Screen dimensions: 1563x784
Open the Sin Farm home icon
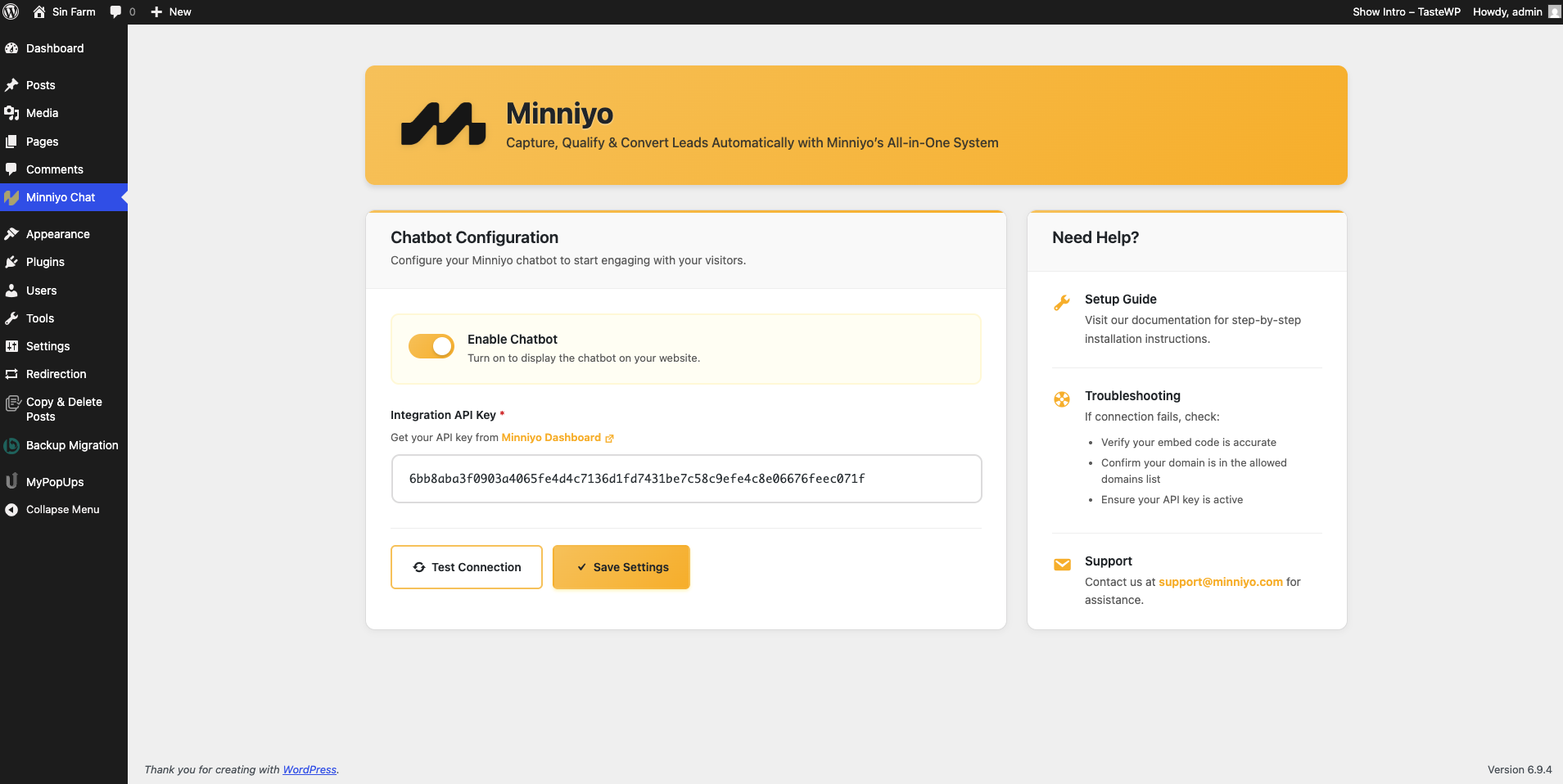[x=38, y=11]
